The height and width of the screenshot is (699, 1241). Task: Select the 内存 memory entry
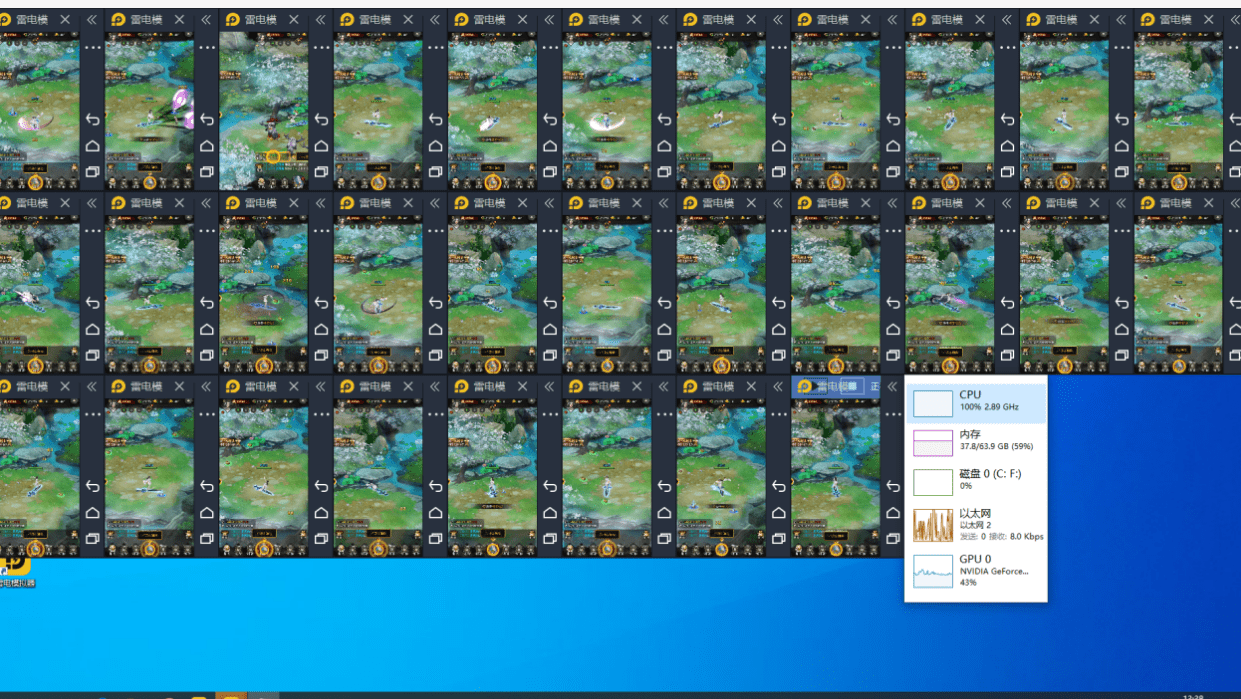pyautogui.click(x=976, y=441)
